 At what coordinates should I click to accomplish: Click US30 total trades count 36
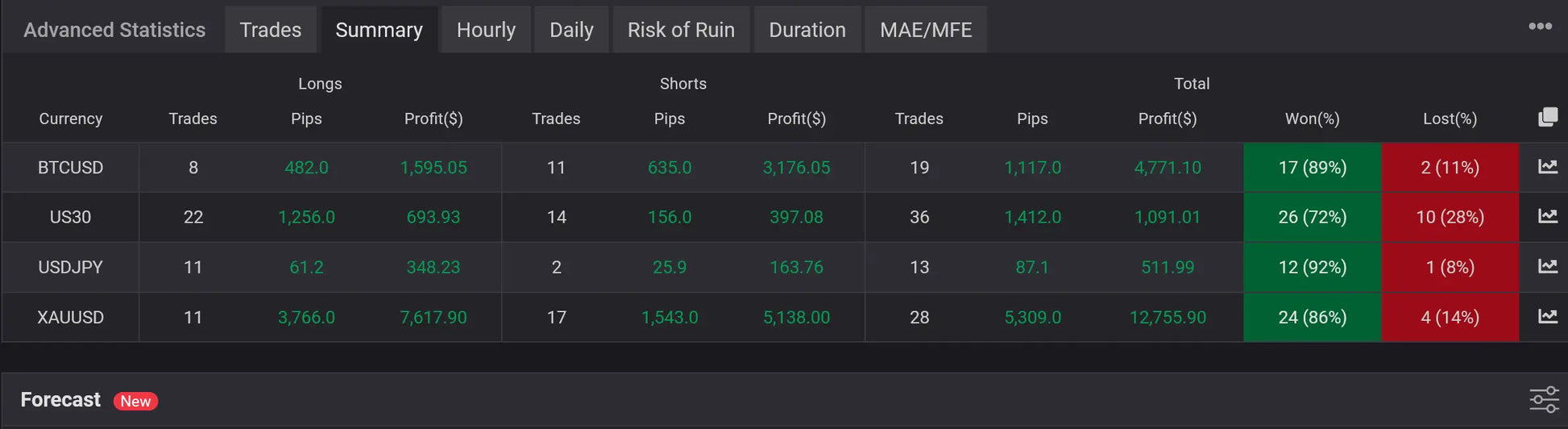point(919,217)
